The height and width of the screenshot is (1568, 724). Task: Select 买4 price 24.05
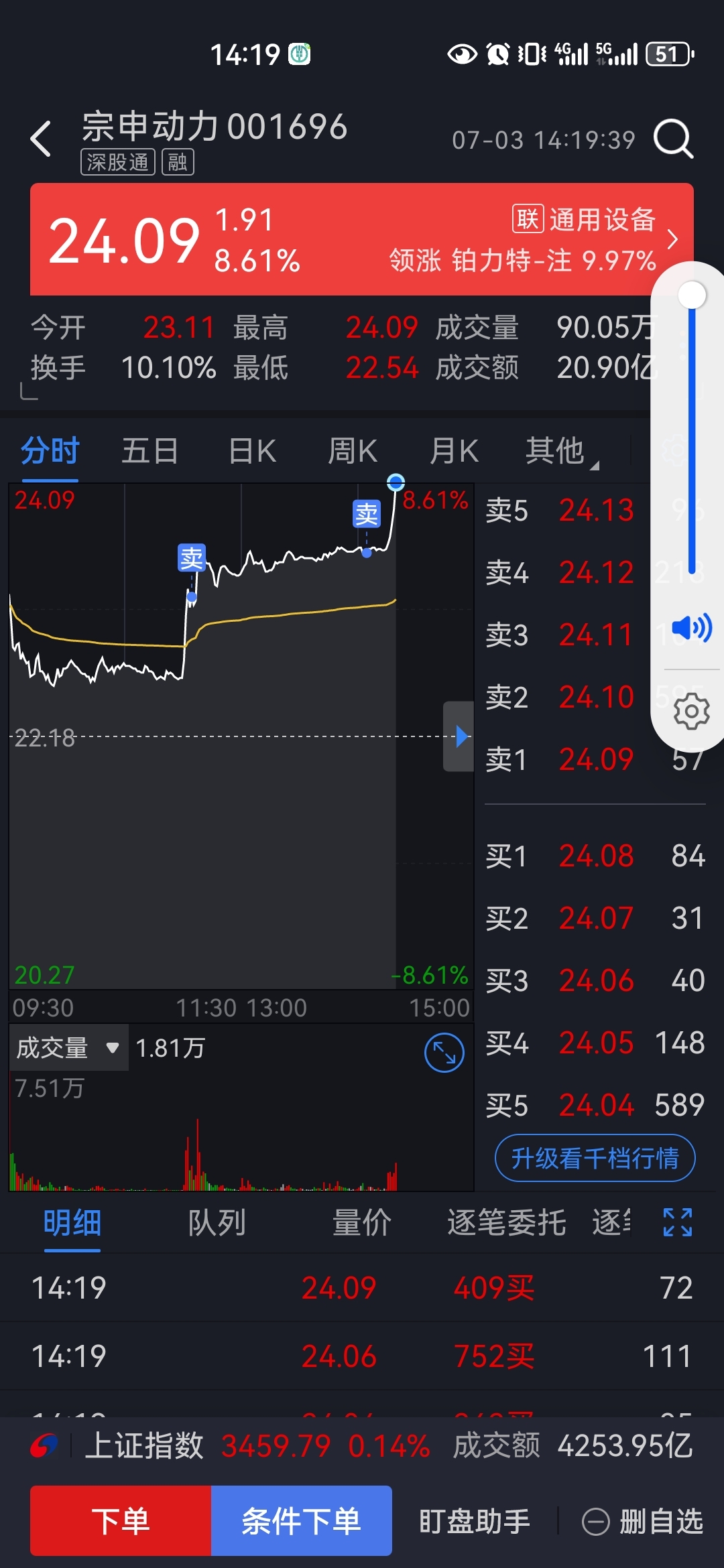(x=595, y=1043)
